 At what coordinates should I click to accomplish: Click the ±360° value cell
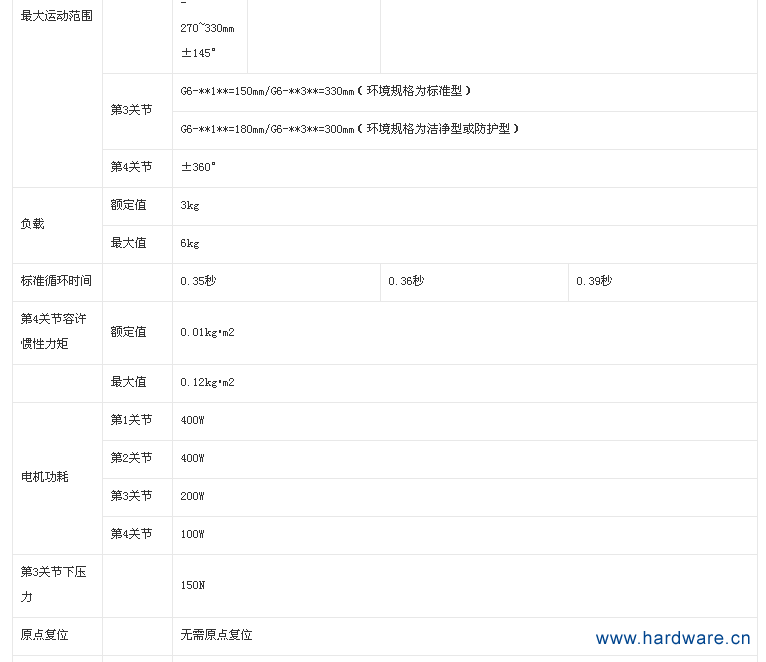(x=198, y=167)
